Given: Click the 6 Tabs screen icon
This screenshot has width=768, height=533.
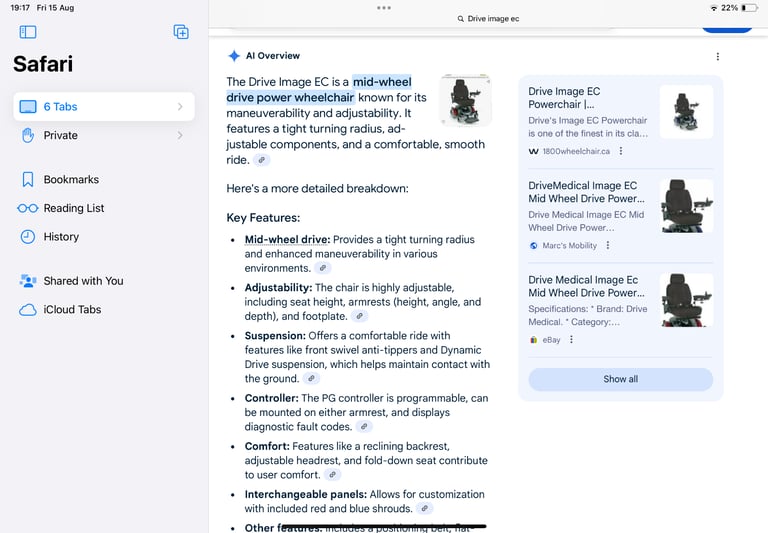Looking at the screenshot, I should click(x=28, y=106).
